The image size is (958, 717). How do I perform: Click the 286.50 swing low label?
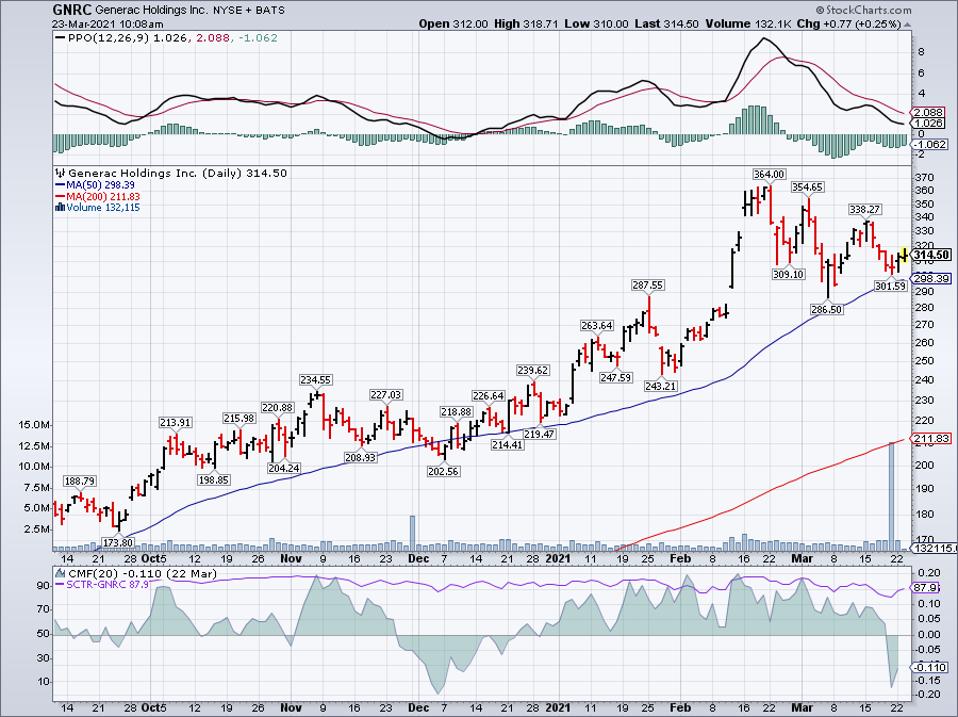[x=827, y=310]
